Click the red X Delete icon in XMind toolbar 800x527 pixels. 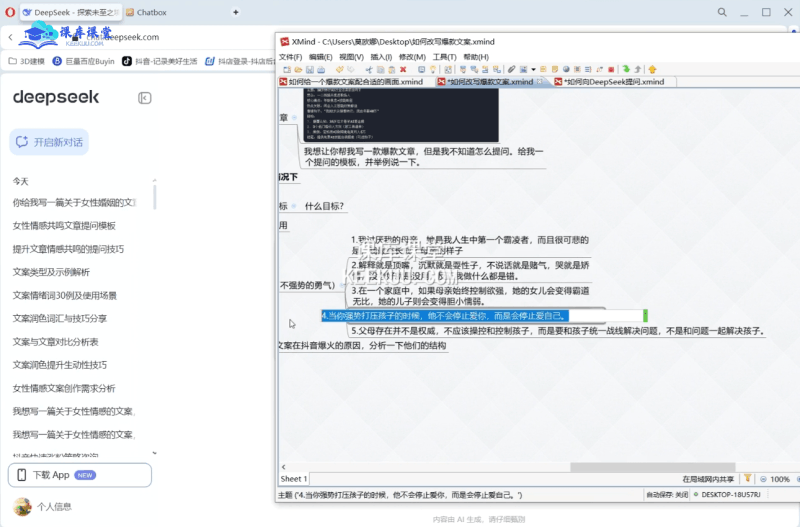point(403,69)
